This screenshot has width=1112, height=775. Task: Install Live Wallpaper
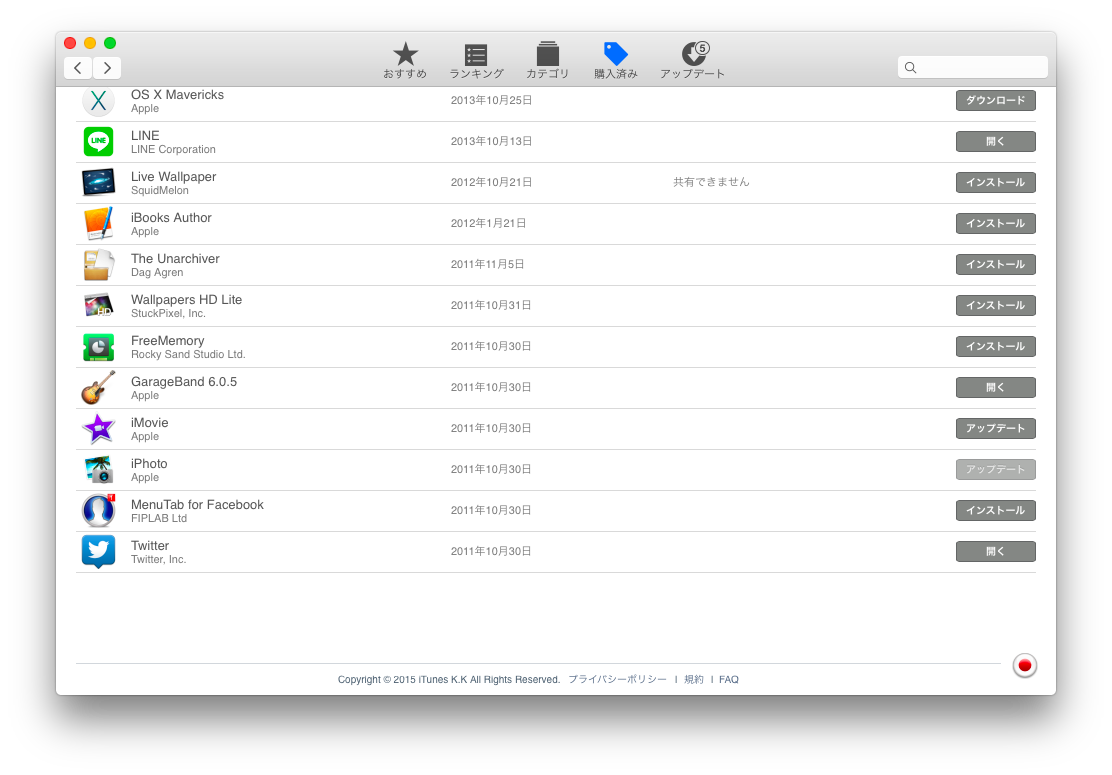pos(996,183)
